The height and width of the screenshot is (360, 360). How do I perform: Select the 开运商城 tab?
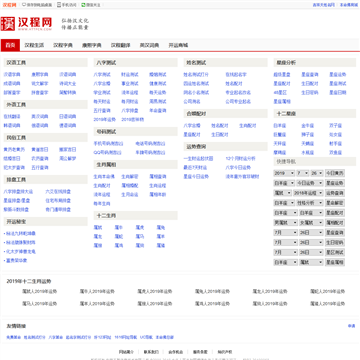[178, 45]
